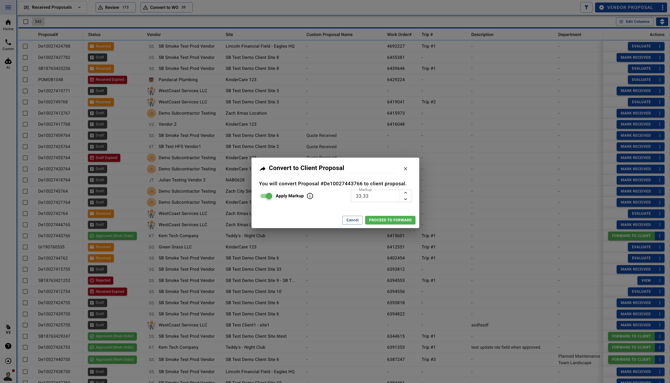This screenshot has width=670, height=383.
Task: Click Evaluate for proposal De10027424788
Action: point(641,46)
